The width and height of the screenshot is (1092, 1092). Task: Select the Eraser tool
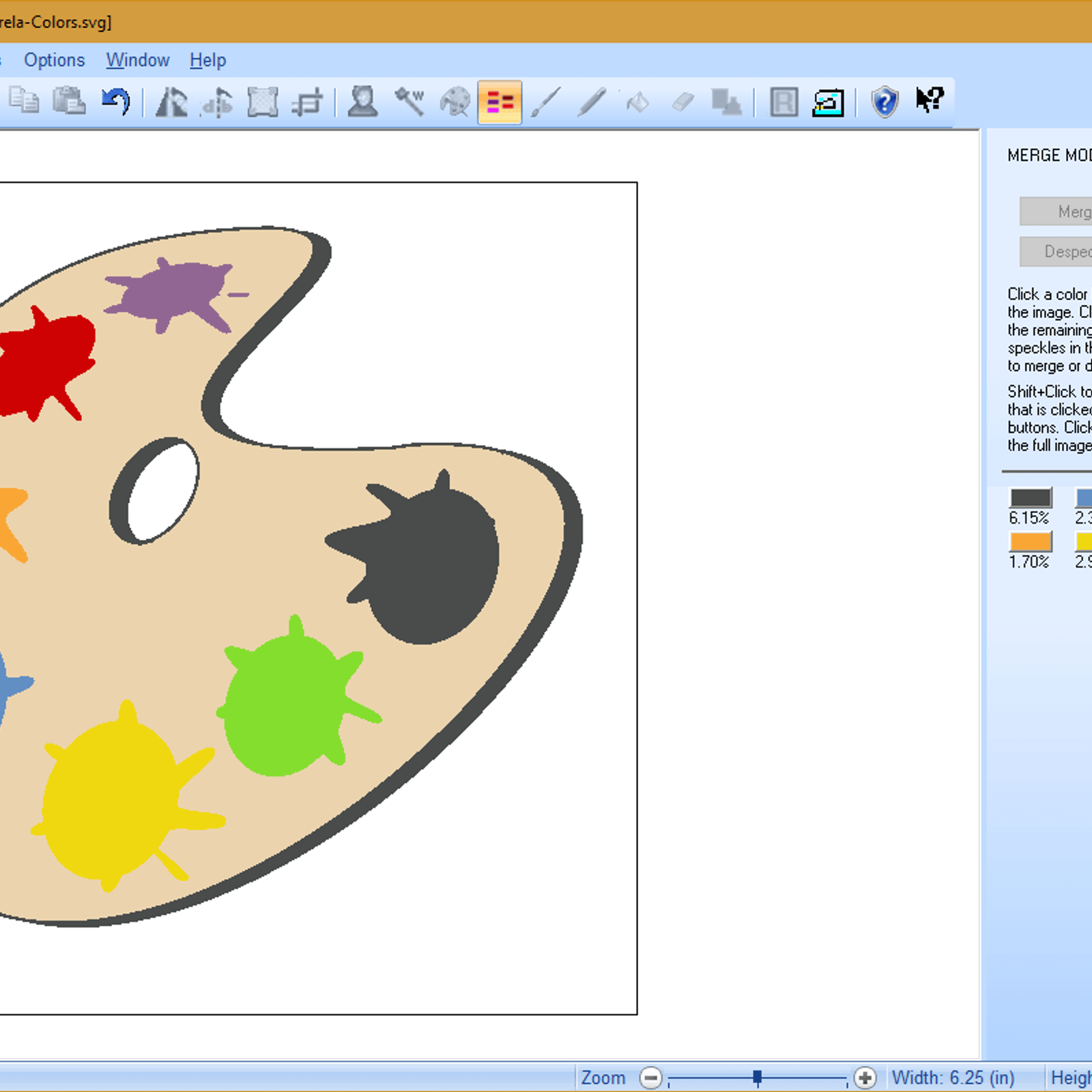coord(682,102)
